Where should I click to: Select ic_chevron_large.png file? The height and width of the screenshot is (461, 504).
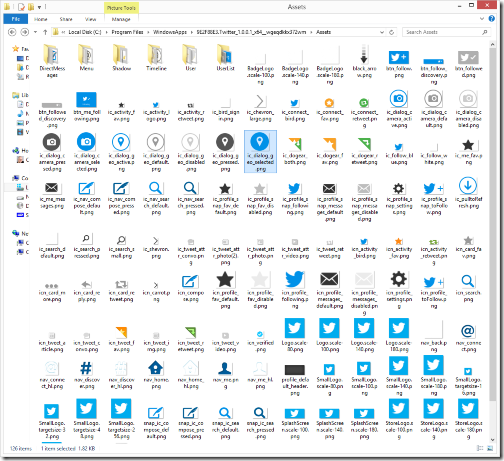click(260, 107)
